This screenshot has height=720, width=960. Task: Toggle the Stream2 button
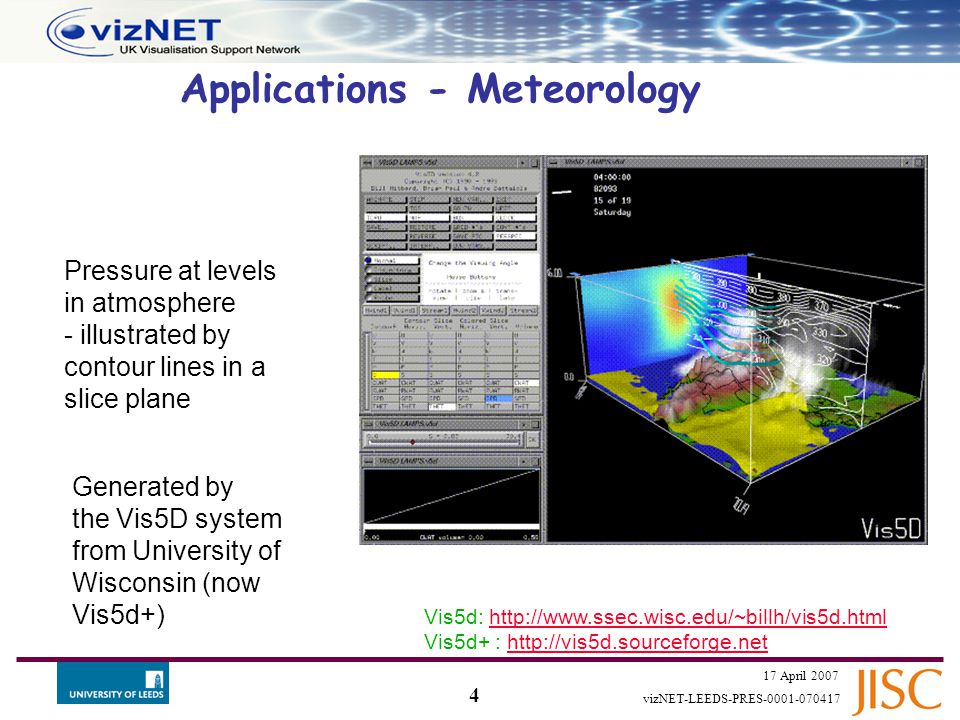pos(523,310)
